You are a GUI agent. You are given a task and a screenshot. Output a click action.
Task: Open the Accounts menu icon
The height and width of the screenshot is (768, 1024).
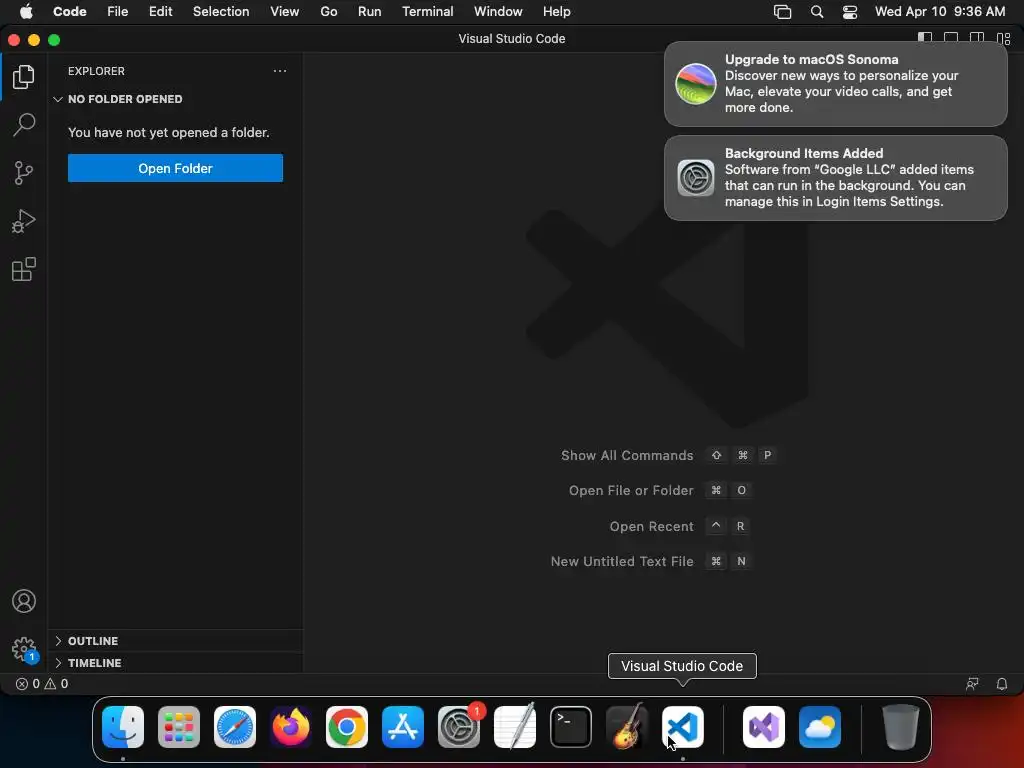pyautogui.click(x=24, y=601)
